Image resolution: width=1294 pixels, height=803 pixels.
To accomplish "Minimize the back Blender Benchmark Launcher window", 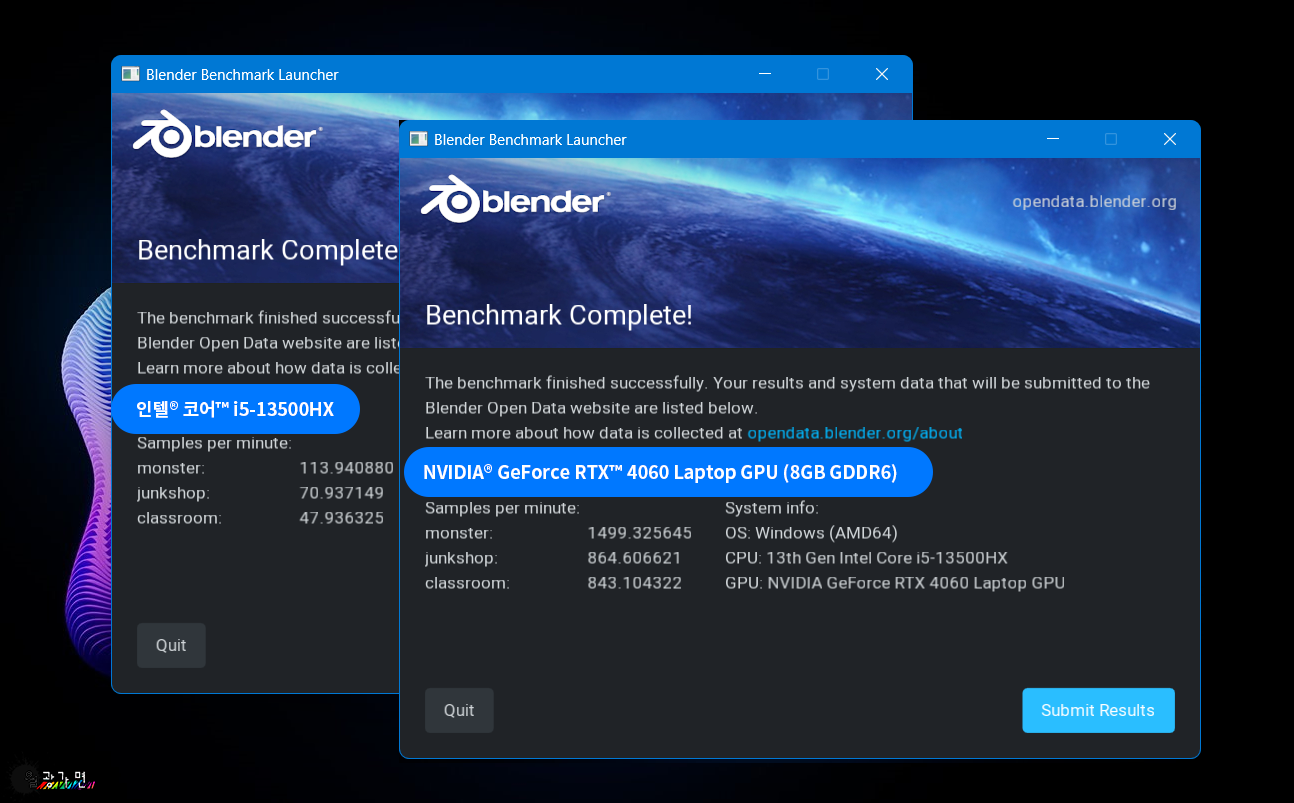I will (x=764, y=74).
